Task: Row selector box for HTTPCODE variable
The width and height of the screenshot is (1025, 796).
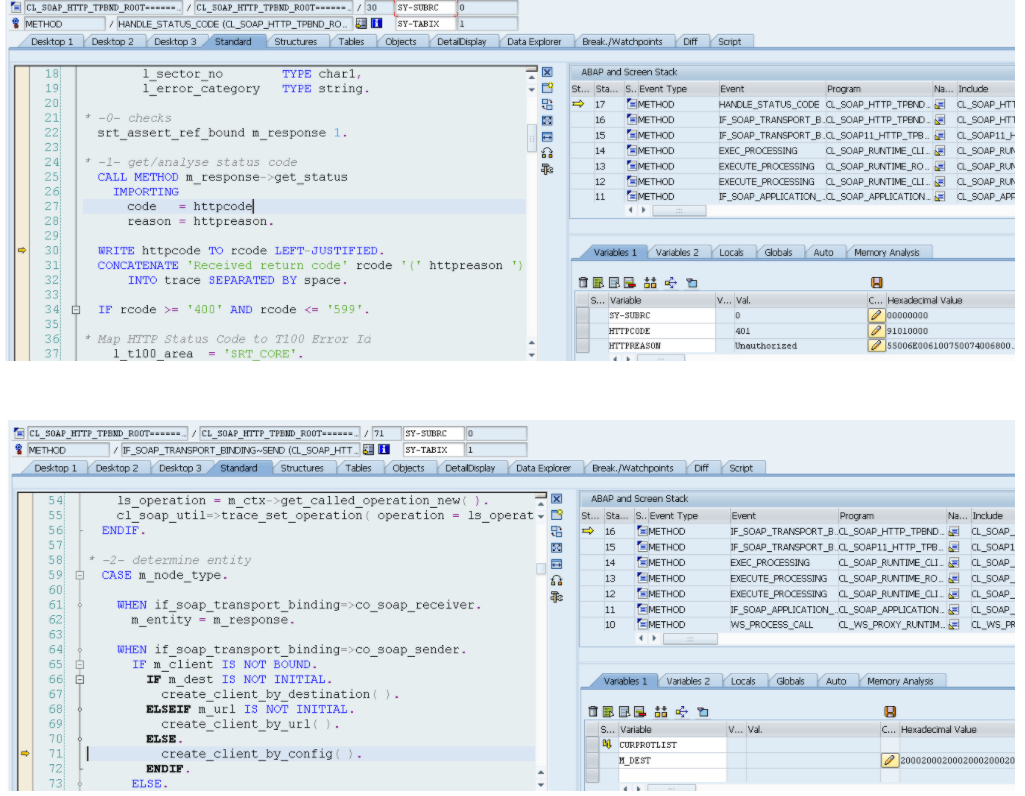Action: [x=582, y=331]
